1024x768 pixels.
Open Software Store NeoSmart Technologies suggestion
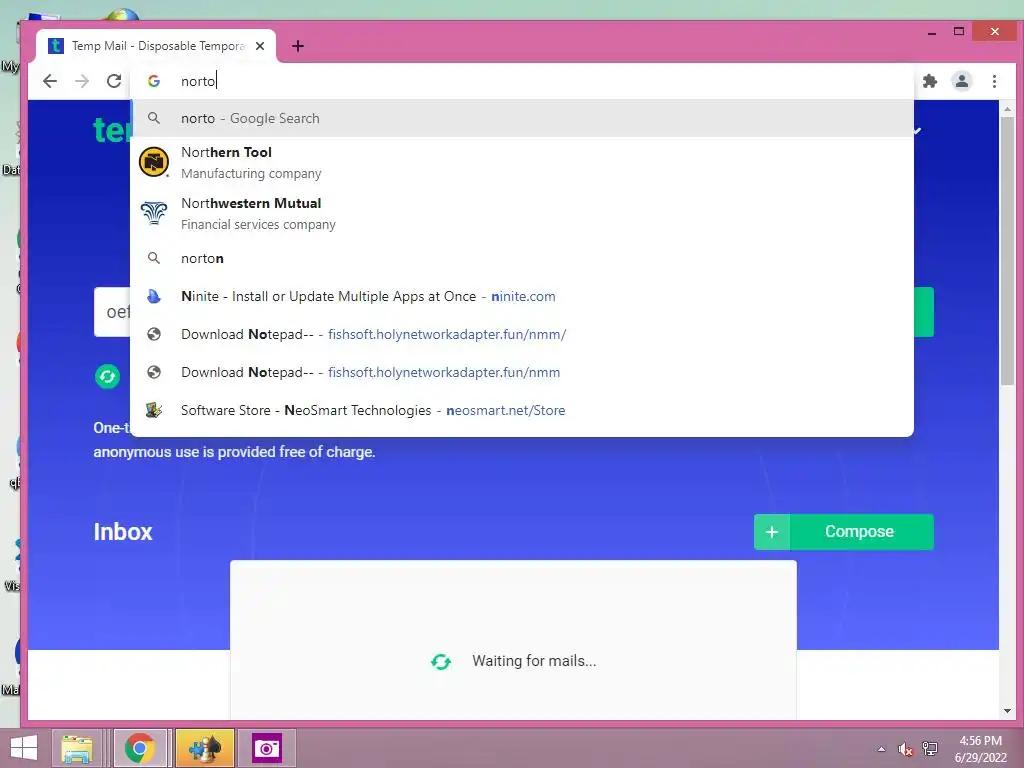[522, 410]
